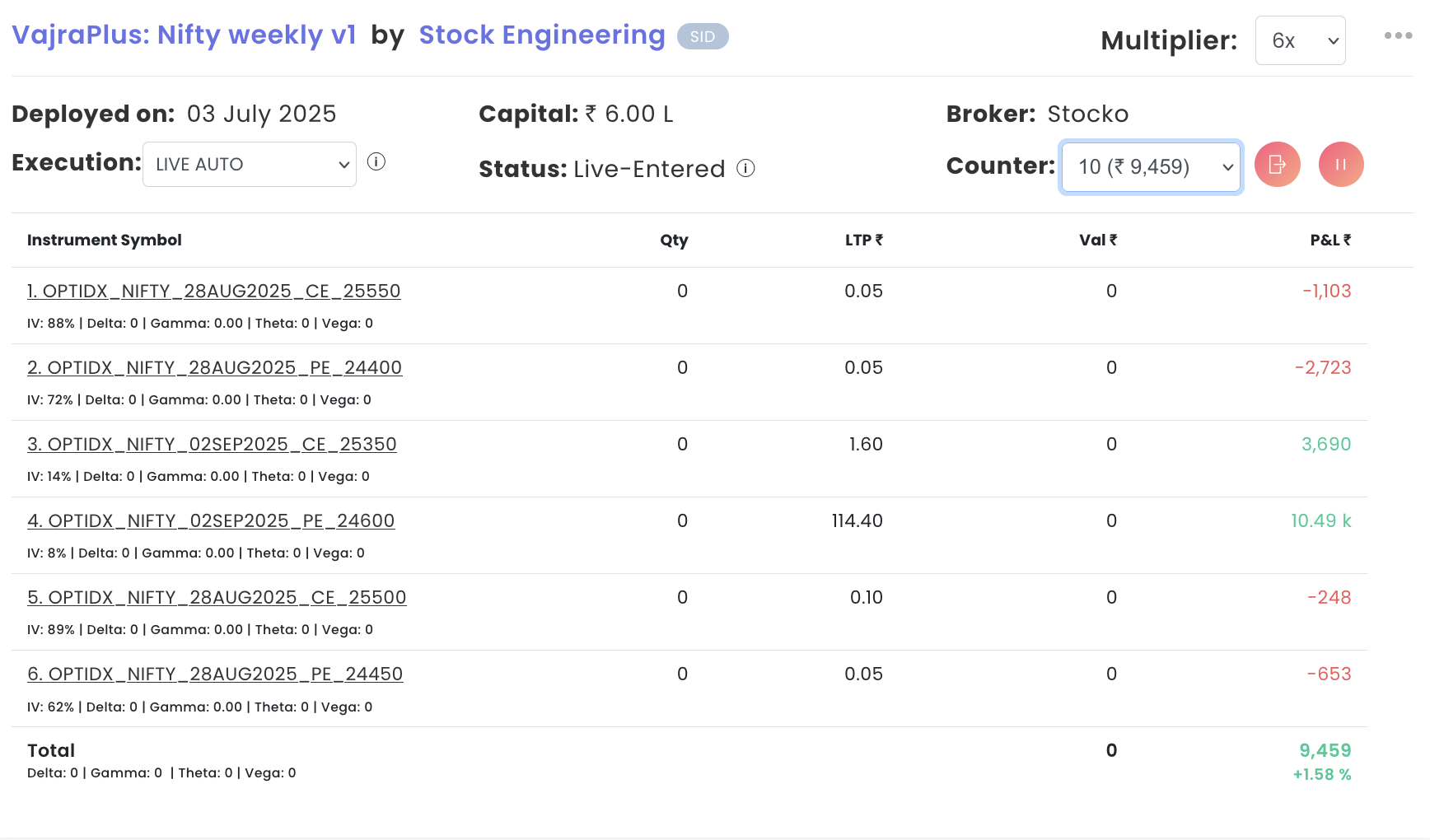This screenshot has height=840, width=1430.
Task: Click the SID badge
Action: tap(703, 36)
